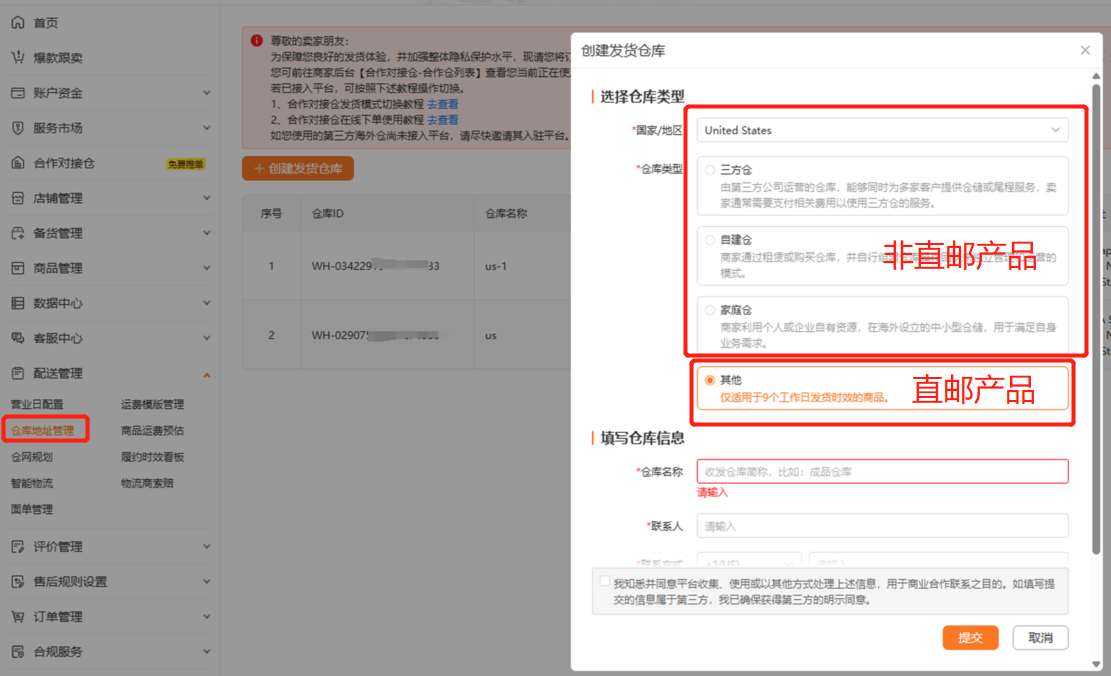
Task: Click the 客服中心 customer service icon
Action: point(17,338)
